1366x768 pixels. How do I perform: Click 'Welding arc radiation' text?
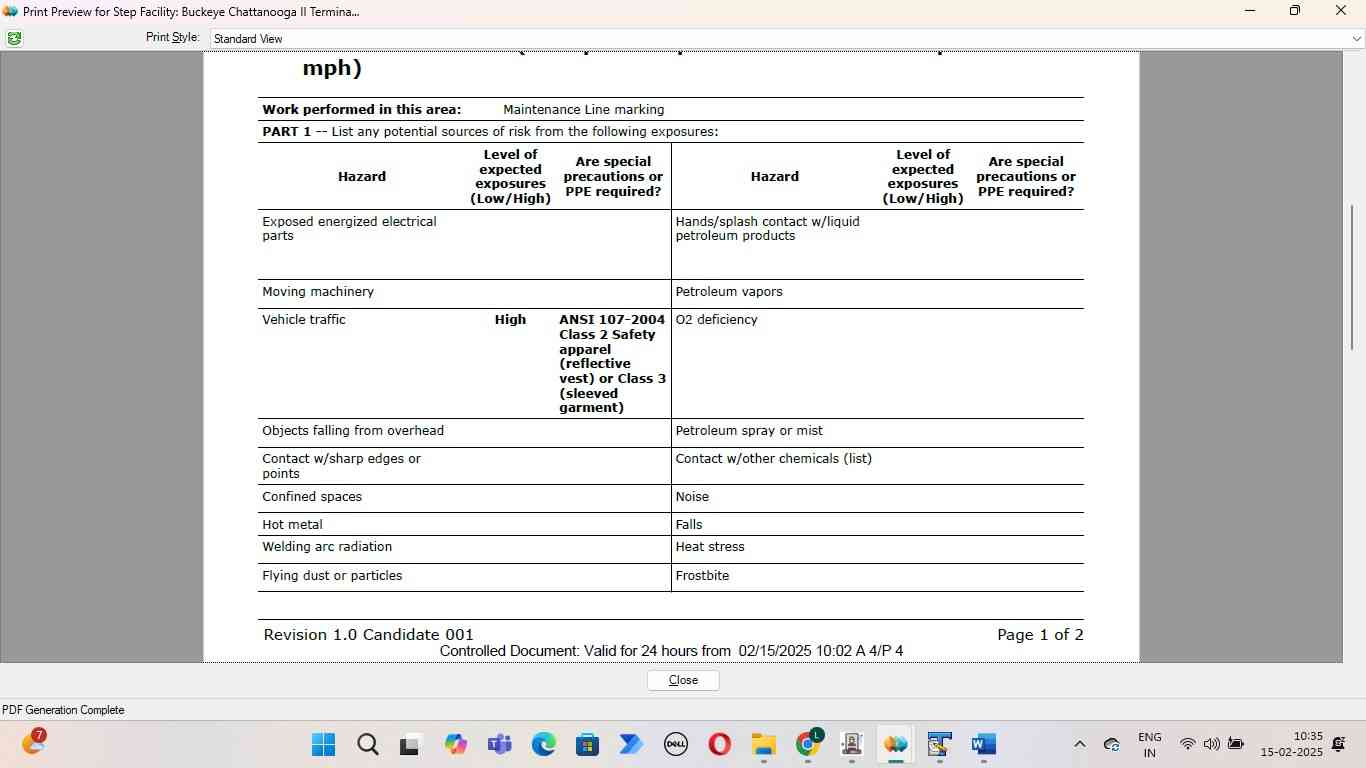327,547
